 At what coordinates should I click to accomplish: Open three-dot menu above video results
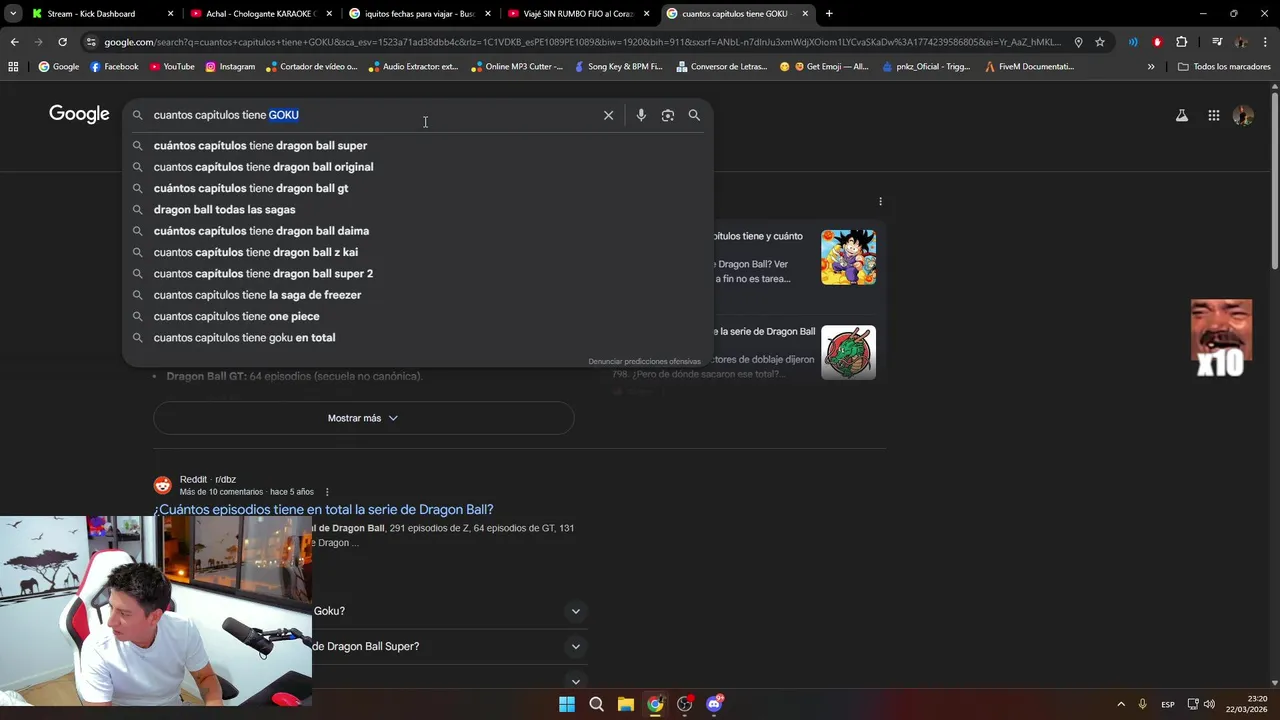[x=880, y=202]
